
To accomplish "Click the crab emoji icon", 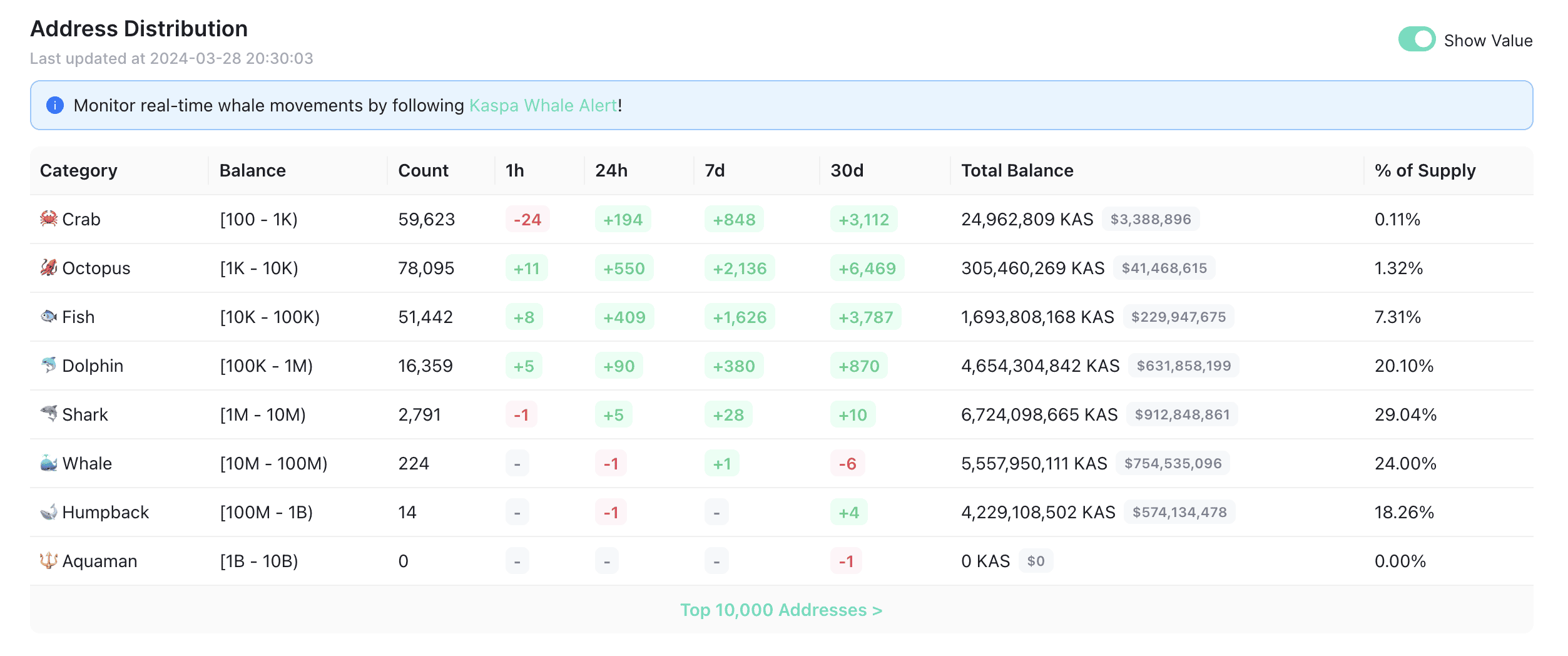I will coord(49,219).
